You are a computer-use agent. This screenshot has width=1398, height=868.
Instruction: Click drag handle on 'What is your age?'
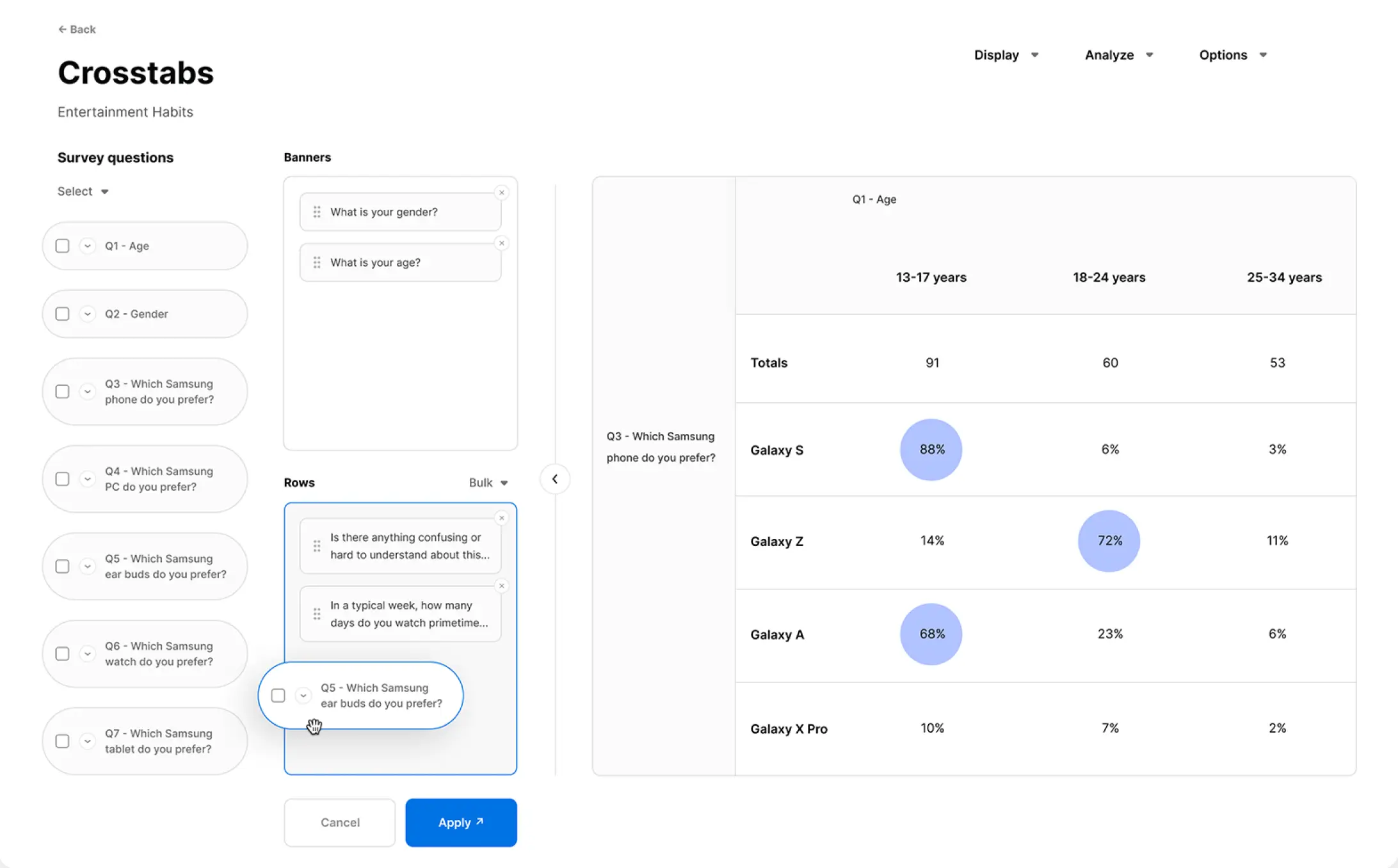[317, 262]
